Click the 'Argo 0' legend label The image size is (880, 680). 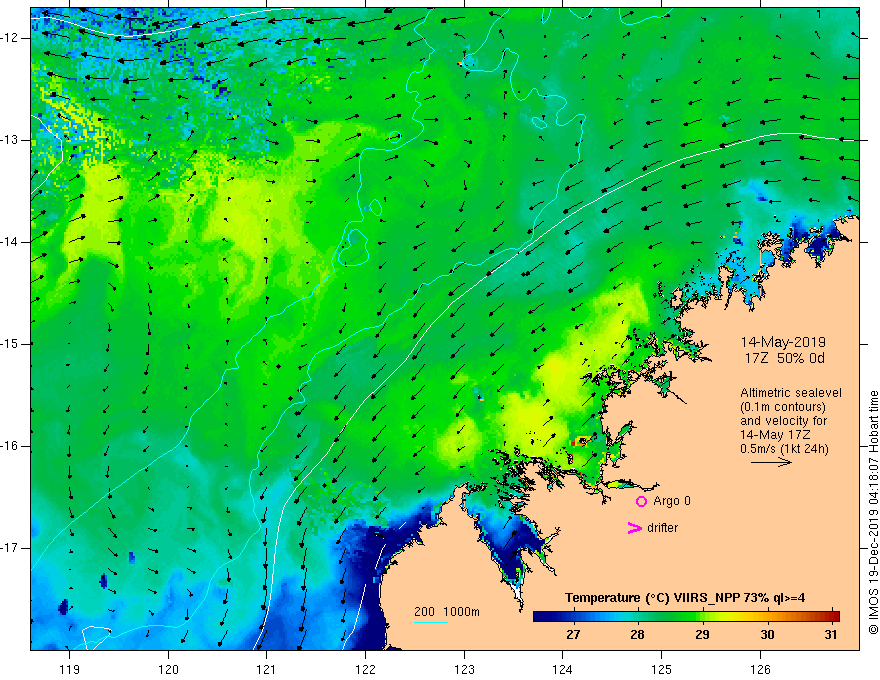click(672, 501)
